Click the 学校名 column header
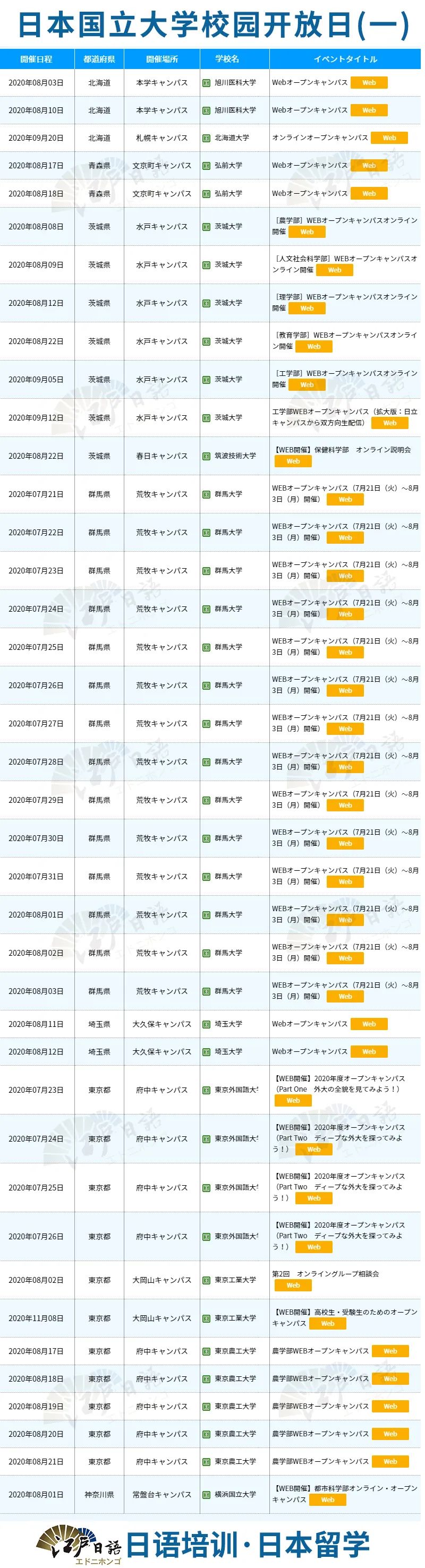 coord(237,59)
